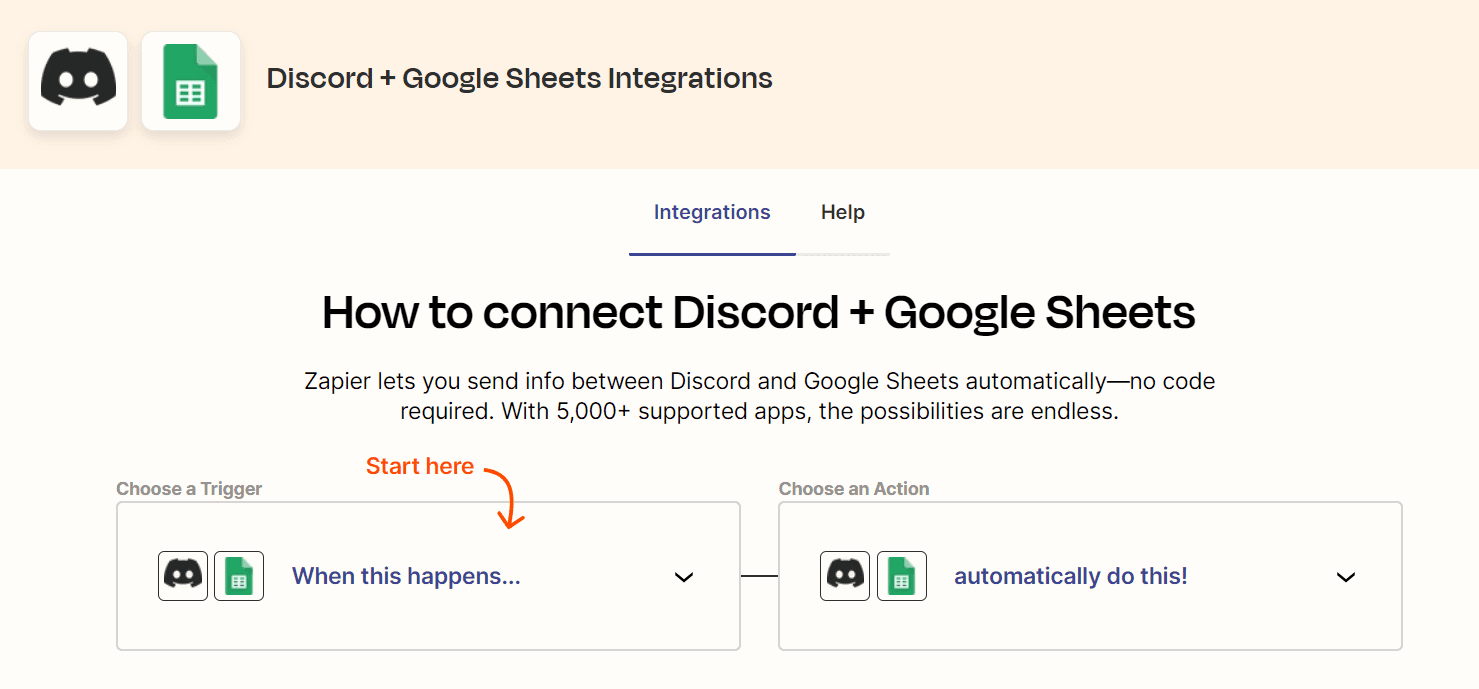Click the large Google Sheets logo in header
1479x689 pixels.
coord(191,81)
